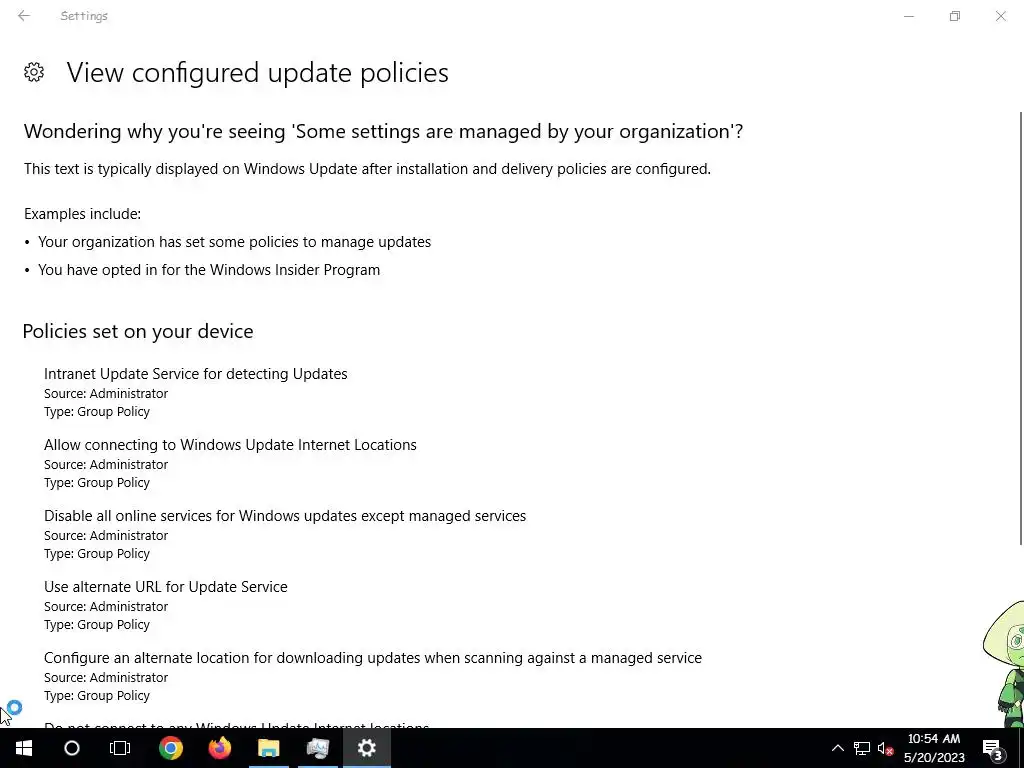Show hidden system tray icons
1024x768 pixels.
tap(837, 748)
